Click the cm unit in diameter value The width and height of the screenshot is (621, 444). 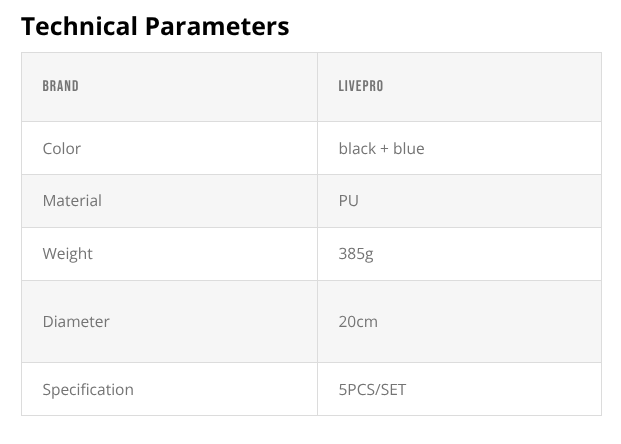[x=367, y=321]
